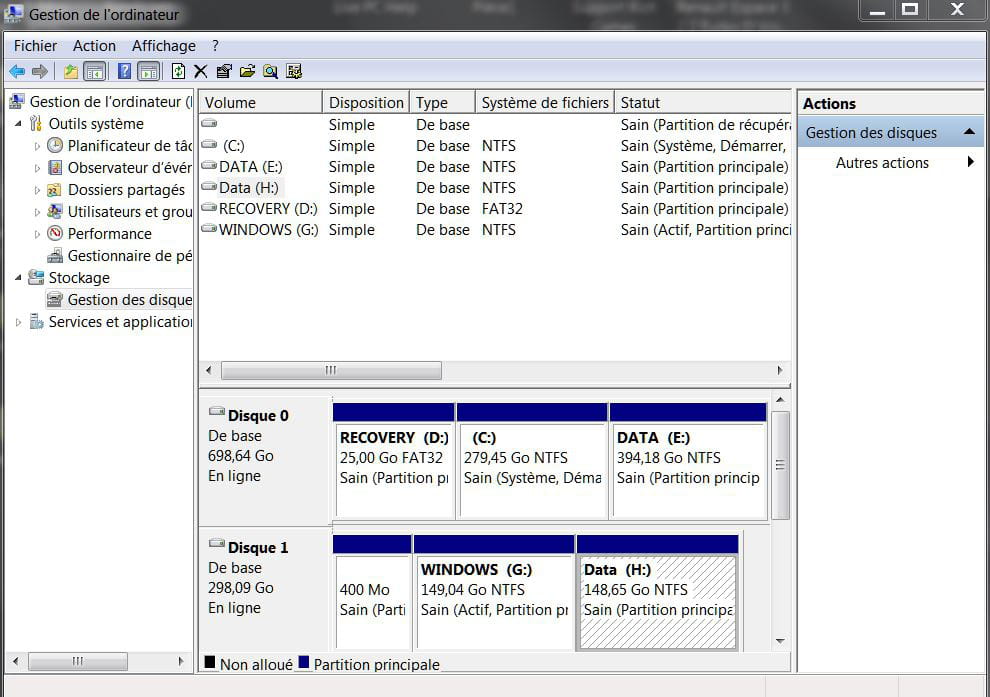
Task: Toggle the show/hide console tree button
Action: tap(95, 71)
